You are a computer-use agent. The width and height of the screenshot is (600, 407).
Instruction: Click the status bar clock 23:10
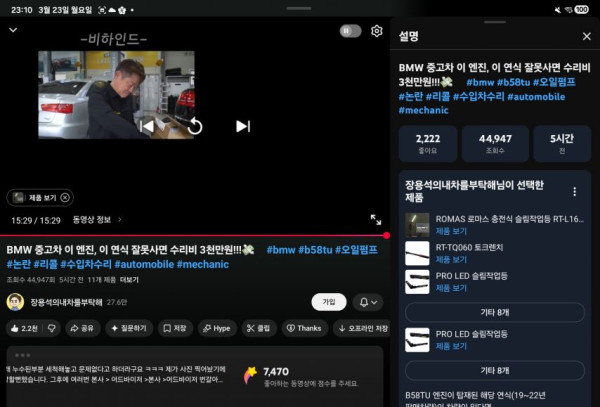coord(22,10)
